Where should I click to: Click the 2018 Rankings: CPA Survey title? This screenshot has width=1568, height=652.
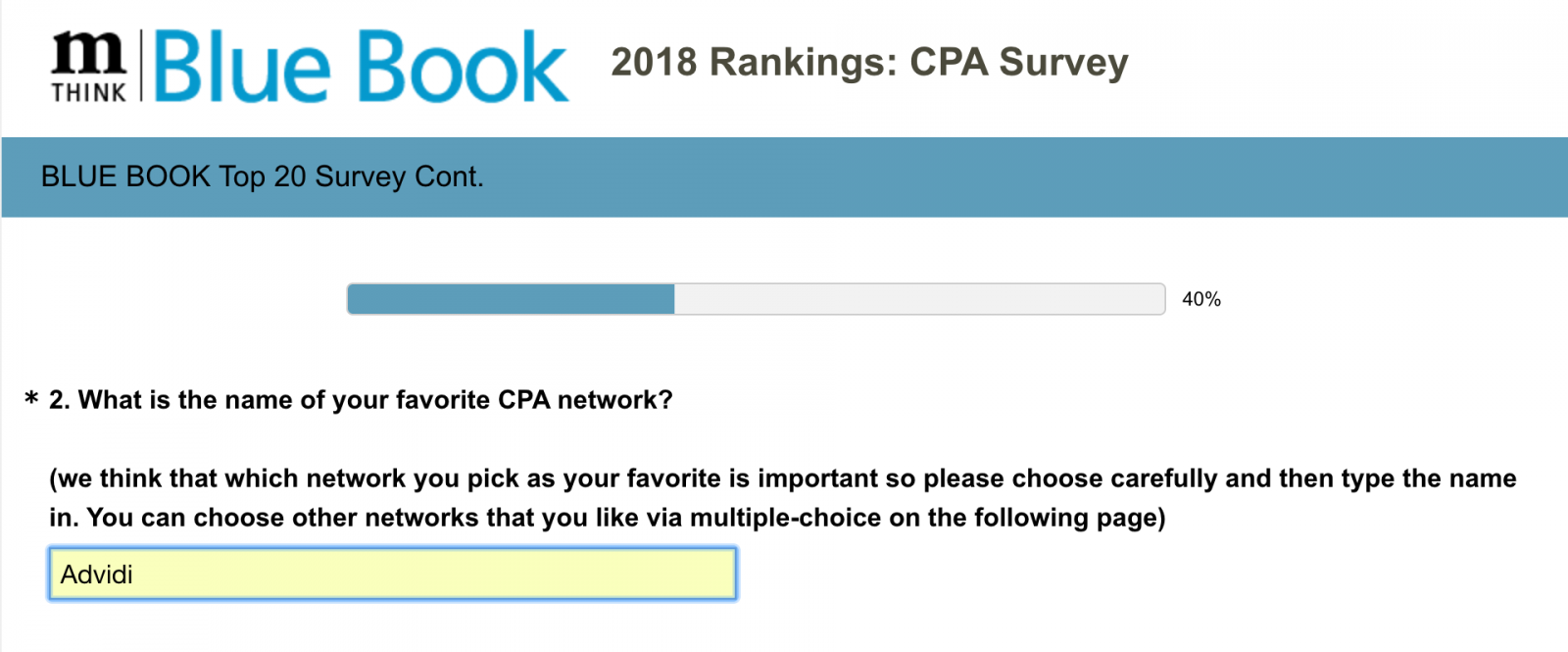(869, 62)
